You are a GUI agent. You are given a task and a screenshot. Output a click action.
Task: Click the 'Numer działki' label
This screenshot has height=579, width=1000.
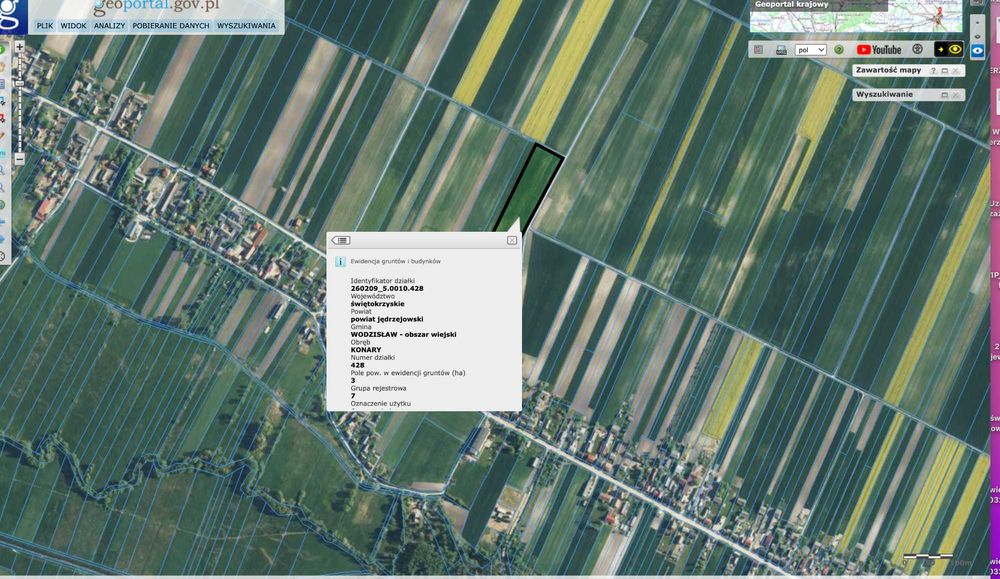point(372,358)
